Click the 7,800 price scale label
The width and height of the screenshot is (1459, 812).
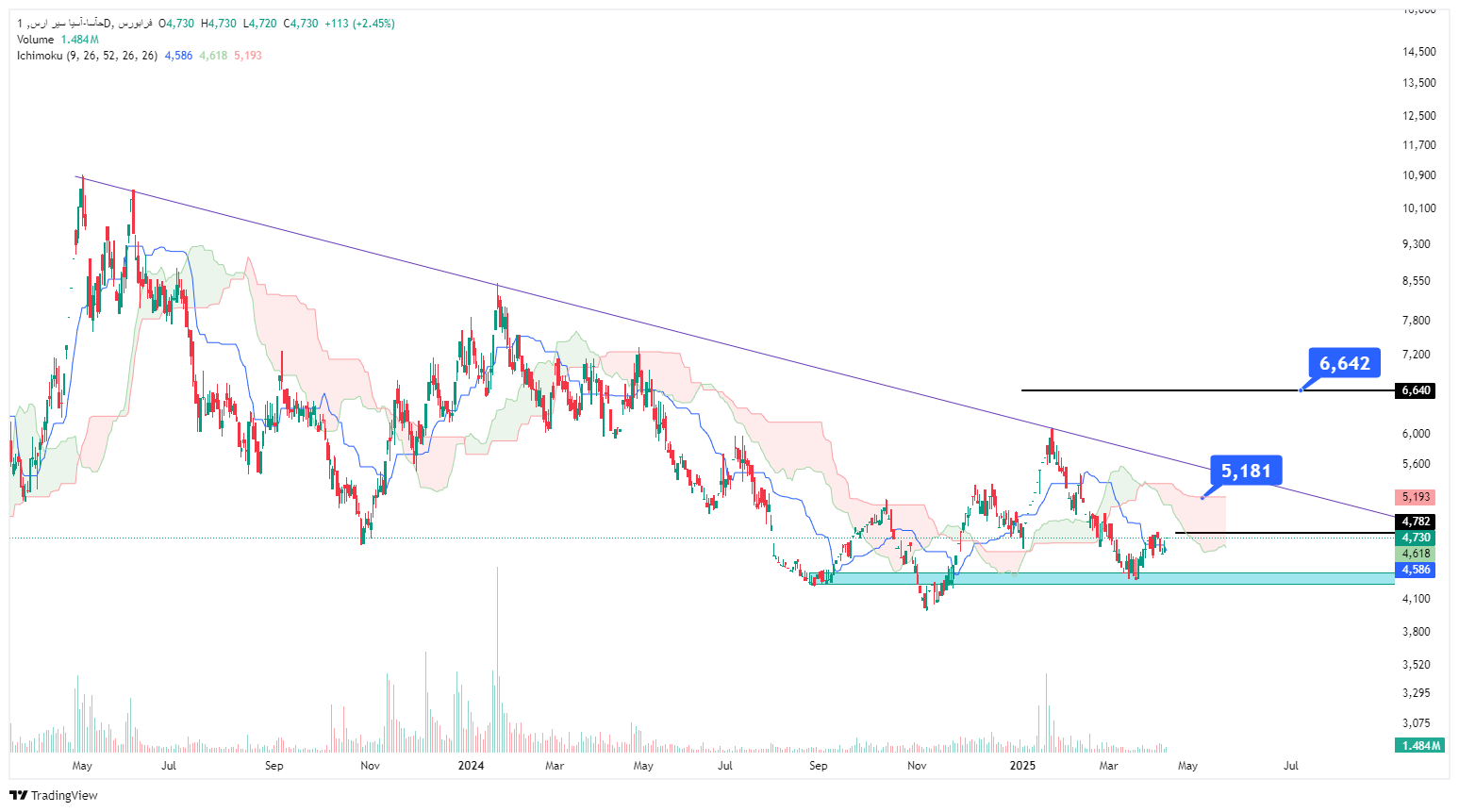(x=1417, y=321)
